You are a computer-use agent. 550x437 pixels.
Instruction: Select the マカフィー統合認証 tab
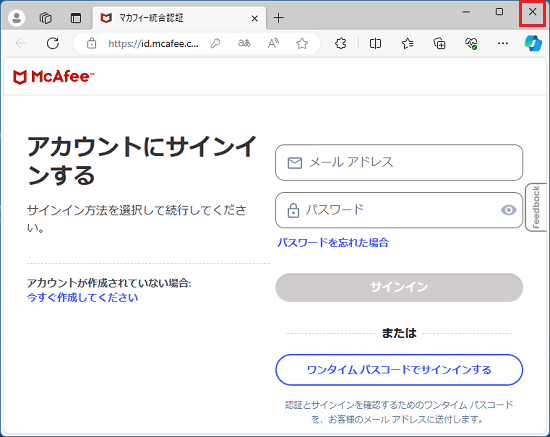[180, 18]
